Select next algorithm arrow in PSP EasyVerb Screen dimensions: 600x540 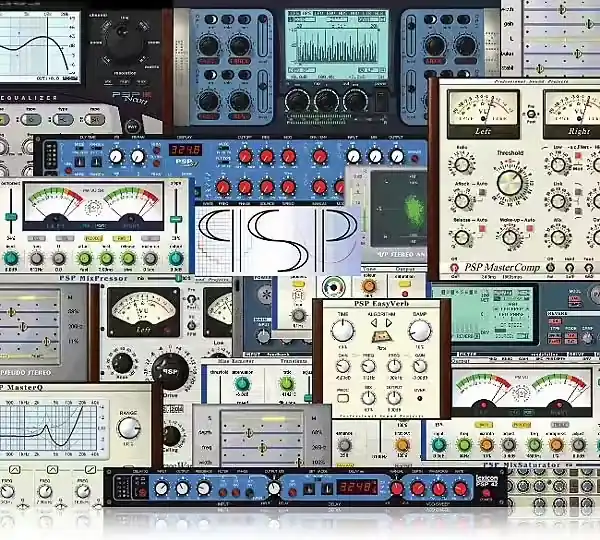[388, 323]
